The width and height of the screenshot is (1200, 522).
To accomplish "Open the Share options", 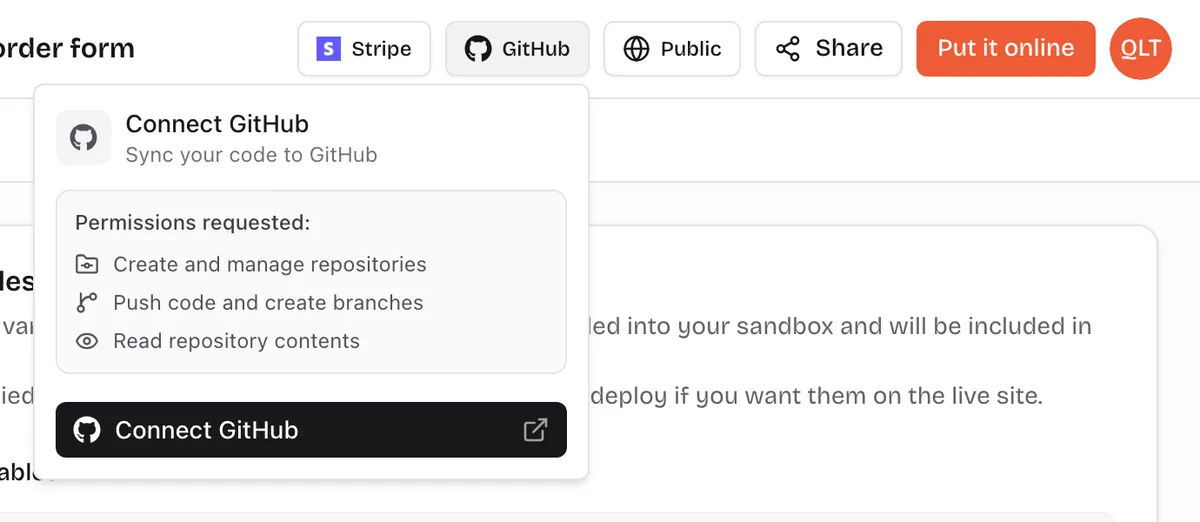I will pyautogui.click(x=829, y=49).
